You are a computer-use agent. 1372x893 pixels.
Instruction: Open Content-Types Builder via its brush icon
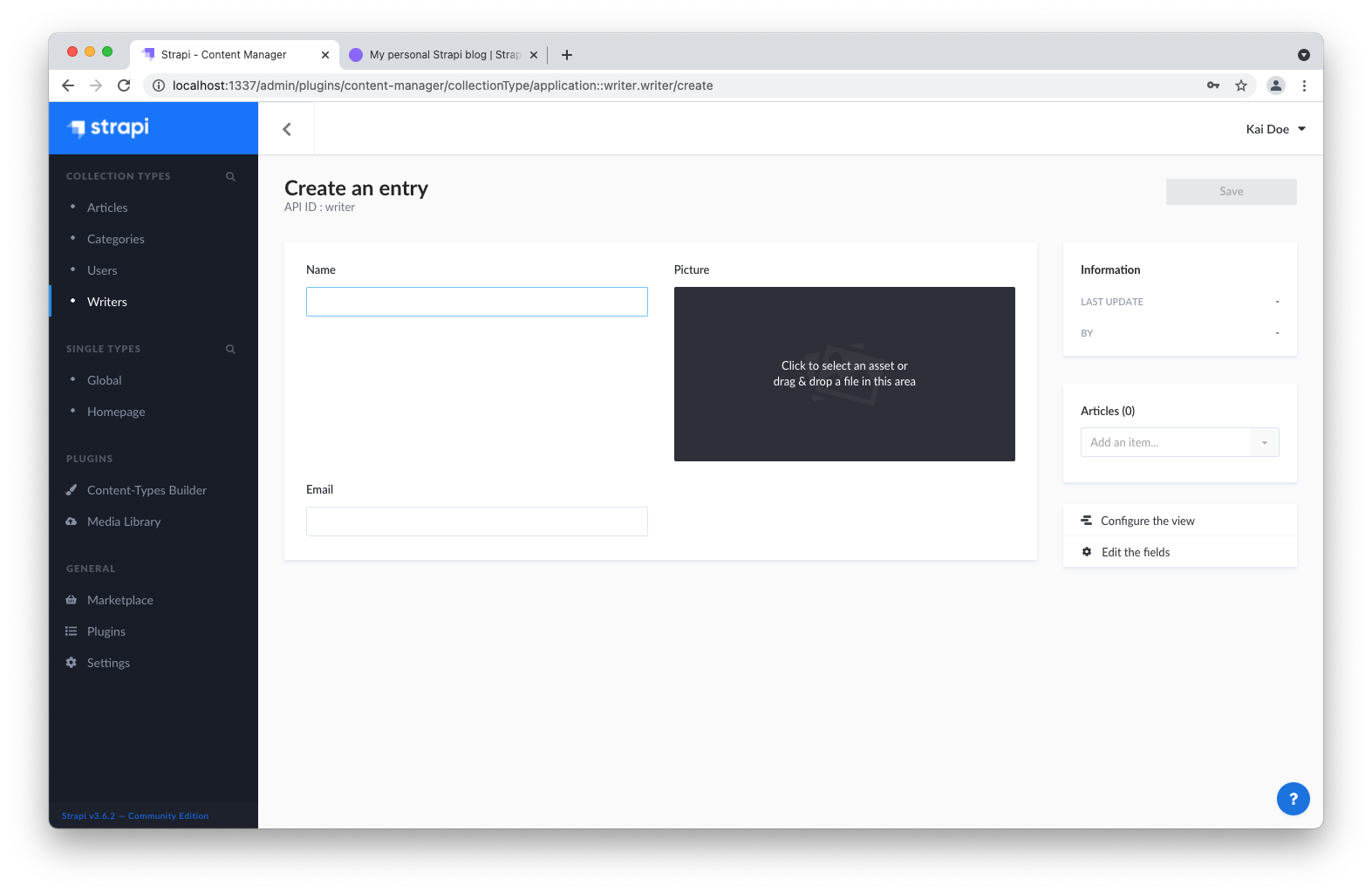pyautogui.click(x=72, y=490)
